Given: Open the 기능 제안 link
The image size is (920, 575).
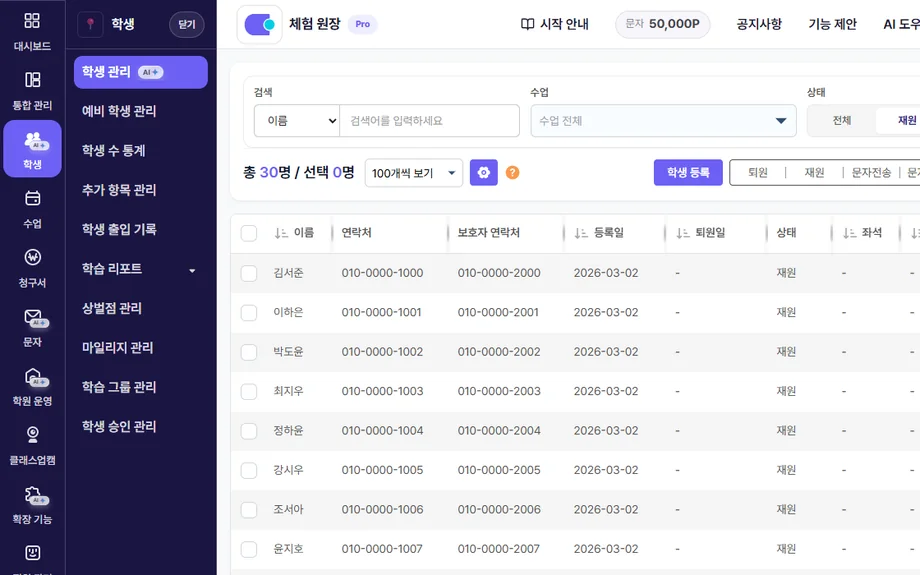Looking at the screenshot, I should 833,24.
